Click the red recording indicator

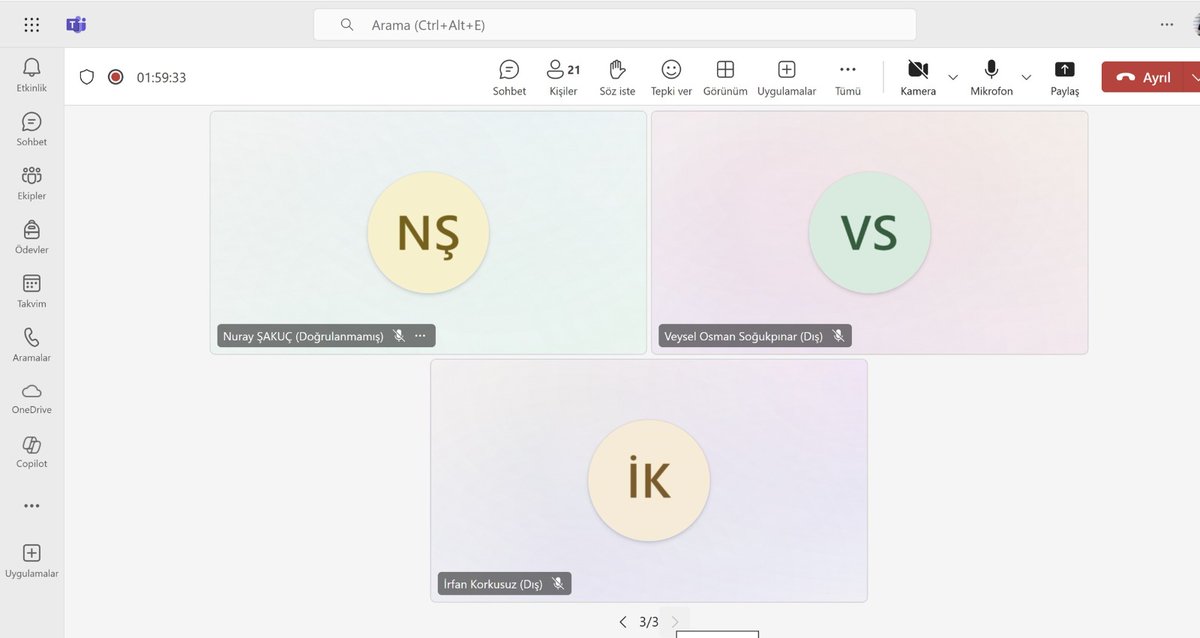[x=116, y=77]
